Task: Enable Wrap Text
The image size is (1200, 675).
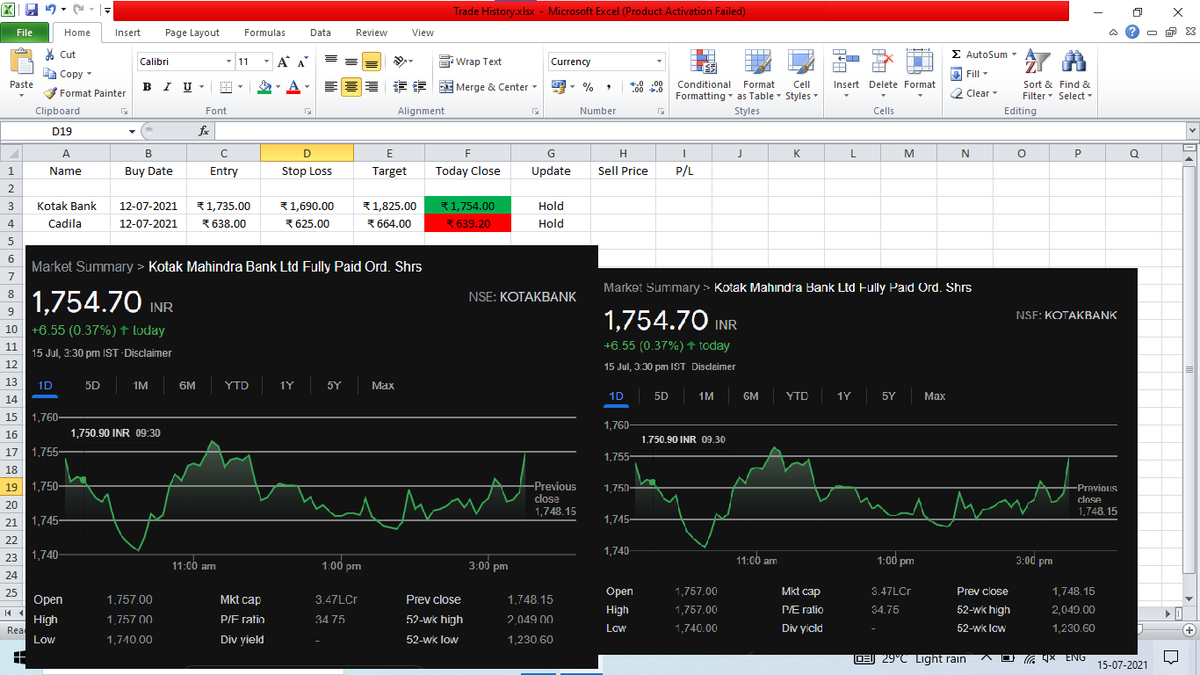Action: coord(471,62)
